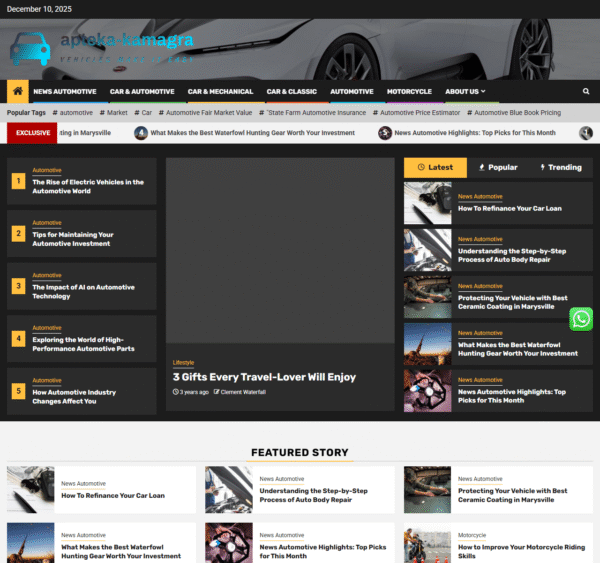Click author link Clement Waterfall
The image size is (600, 563).
tap(243, 392)
